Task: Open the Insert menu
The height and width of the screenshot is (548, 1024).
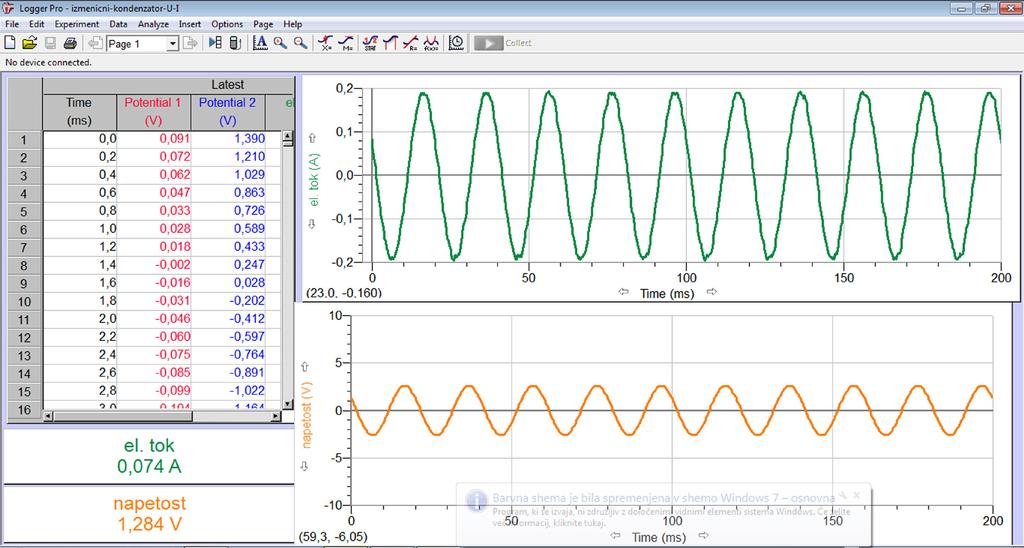Action: tap(190, 24)
